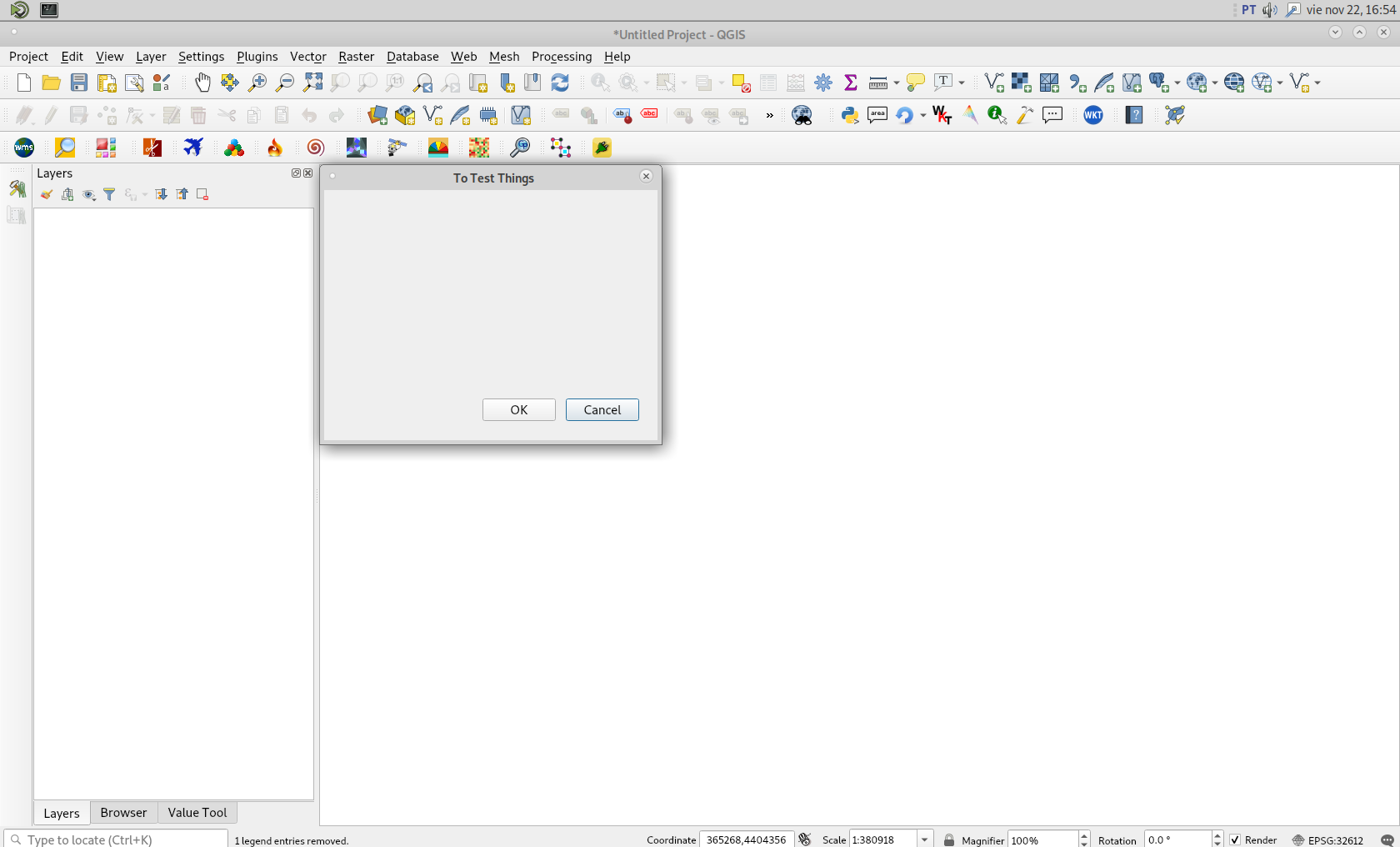Image resolution: width=1400 pixels, height=847 pixels.
Task: Open the Python console icon
Action: click(850, 115)
